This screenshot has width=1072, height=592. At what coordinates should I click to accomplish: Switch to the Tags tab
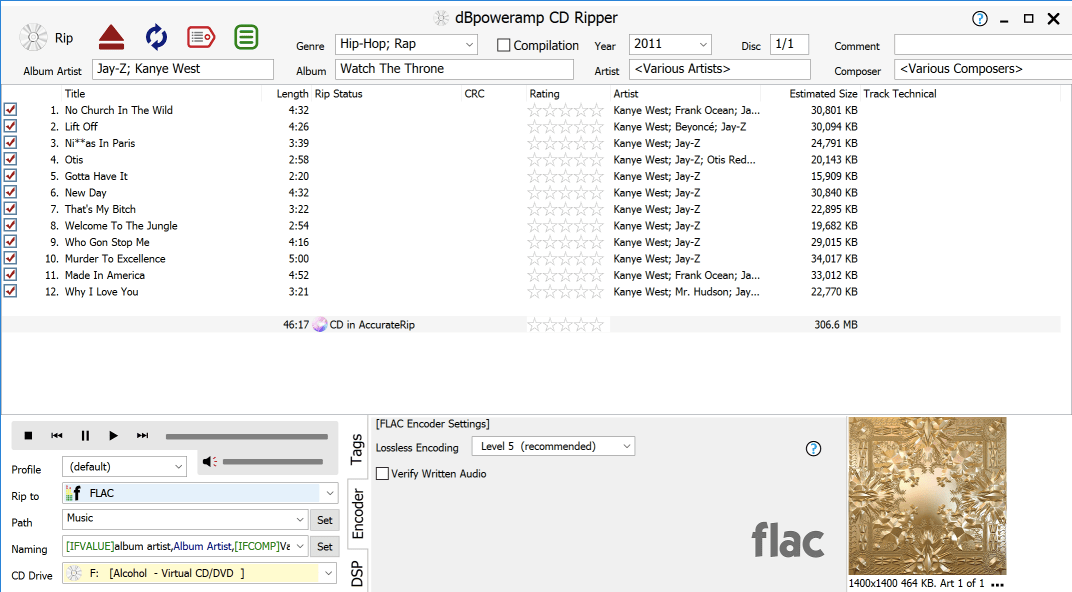point(356,445)
